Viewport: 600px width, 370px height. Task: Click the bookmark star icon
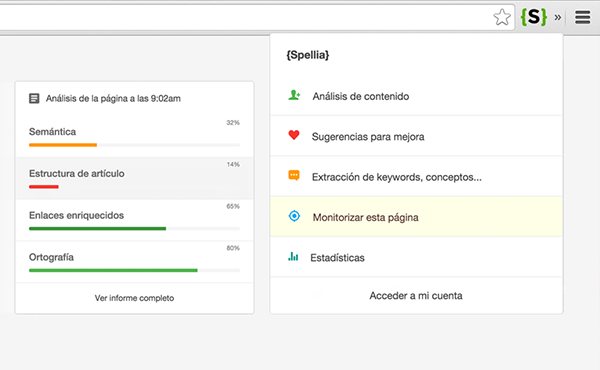pos(502,17)
